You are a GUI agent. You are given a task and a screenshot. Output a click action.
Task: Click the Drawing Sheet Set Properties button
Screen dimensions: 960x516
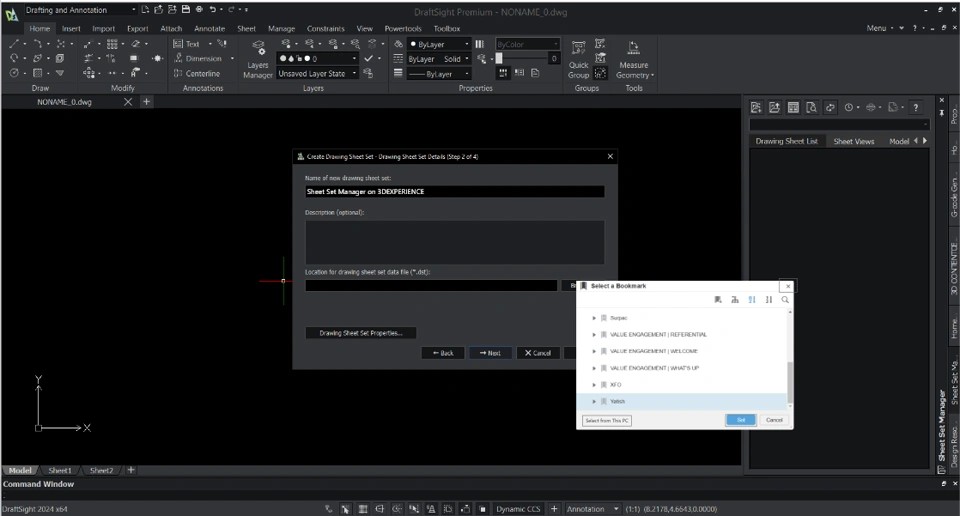(361, 333)
